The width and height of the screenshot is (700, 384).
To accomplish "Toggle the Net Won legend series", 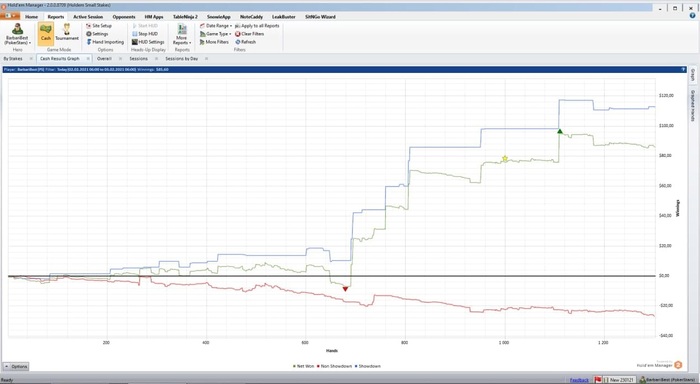I will 304,366.
